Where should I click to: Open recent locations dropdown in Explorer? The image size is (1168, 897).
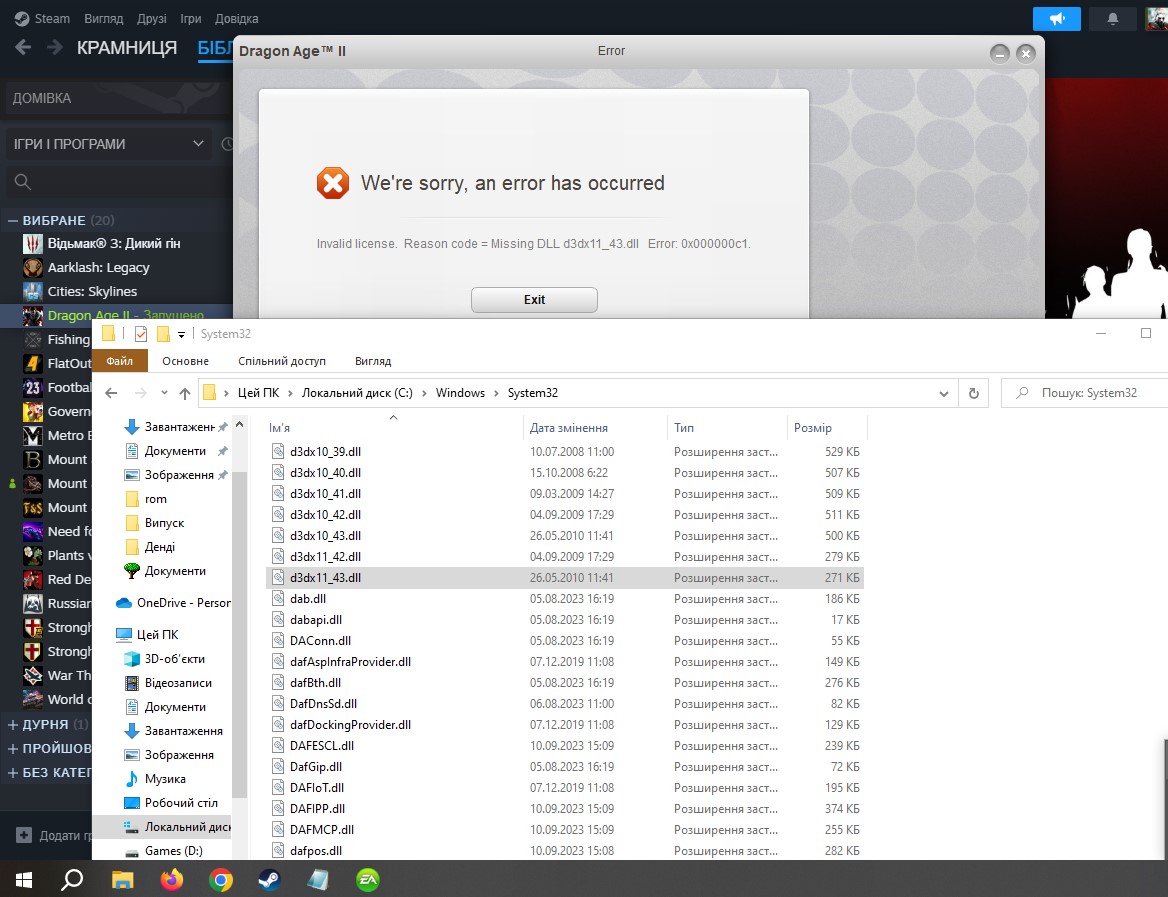click(x=164, y=393)
